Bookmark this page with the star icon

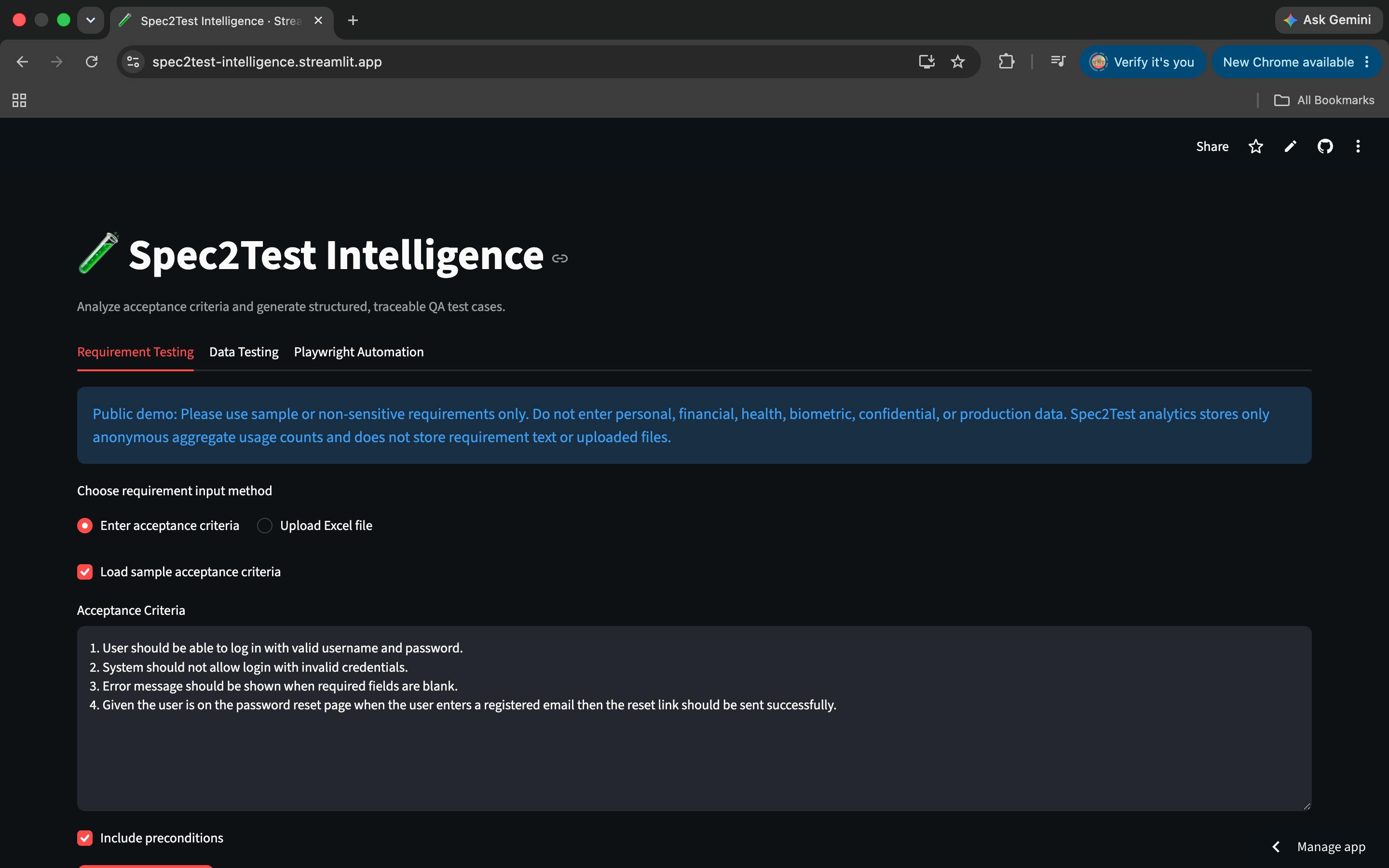(x=957, y=61)
